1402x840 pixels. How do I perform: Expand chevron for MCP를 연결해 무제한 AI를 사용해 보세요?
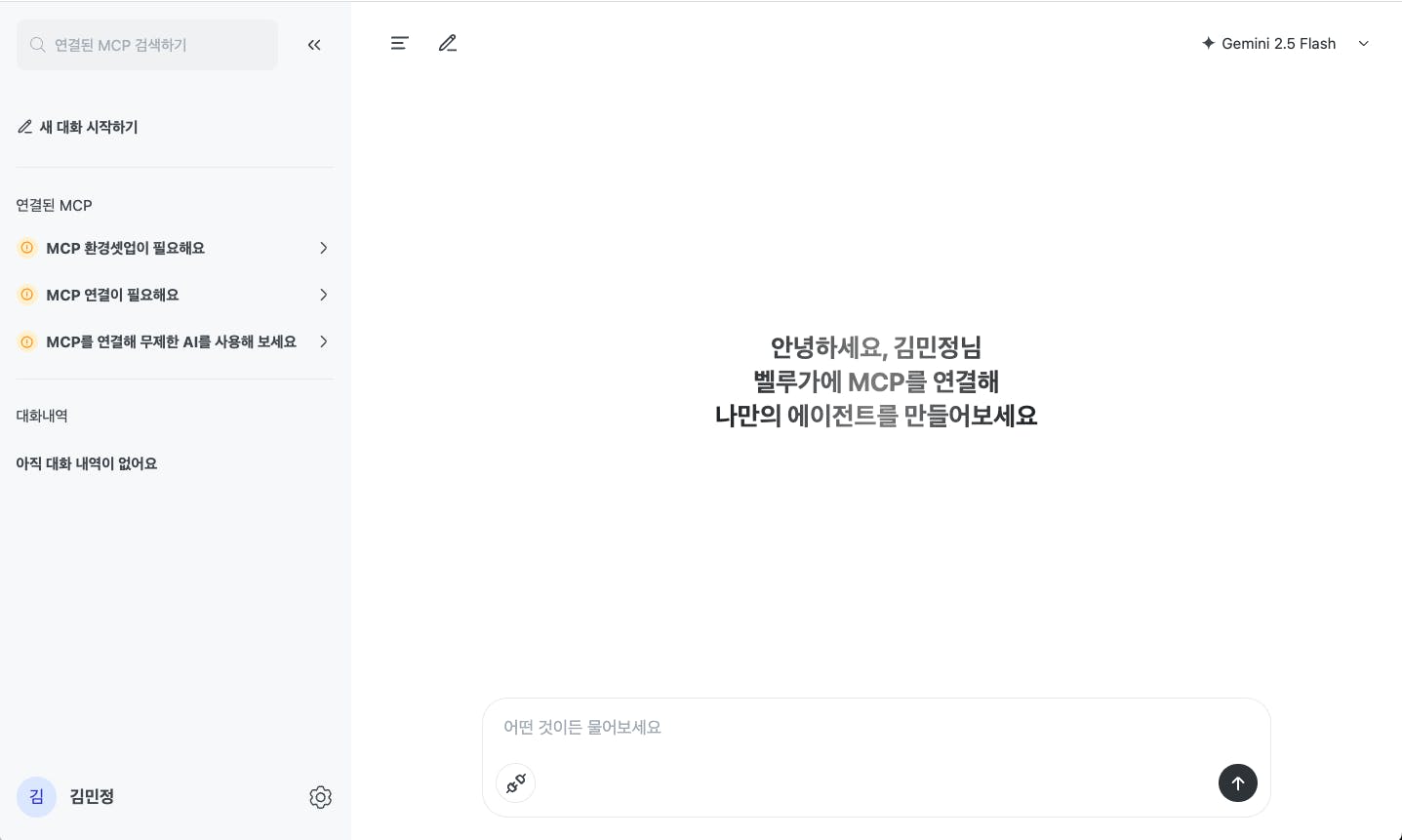click(323, 341)
